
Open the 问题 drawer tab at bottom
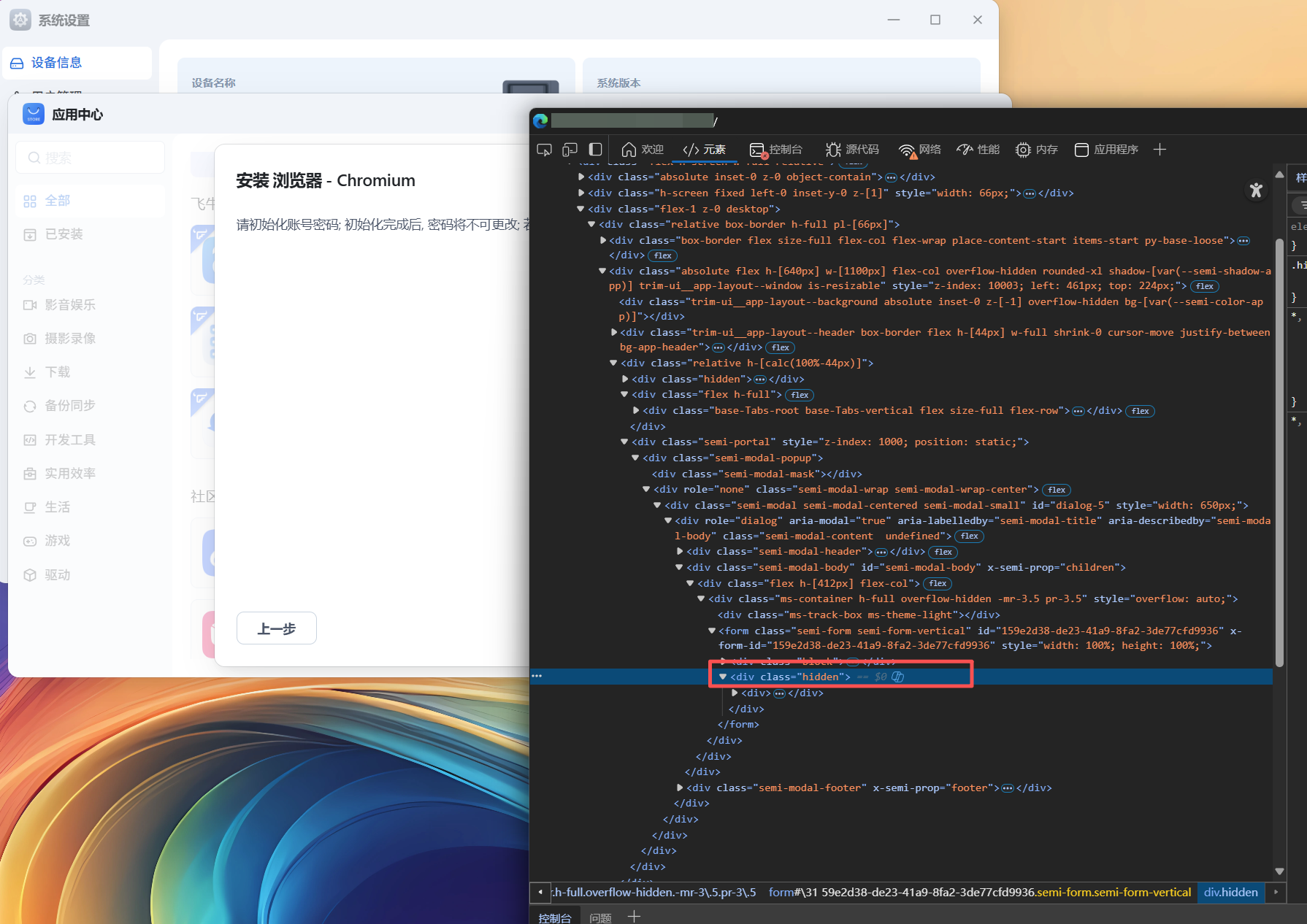pos(600,917)
